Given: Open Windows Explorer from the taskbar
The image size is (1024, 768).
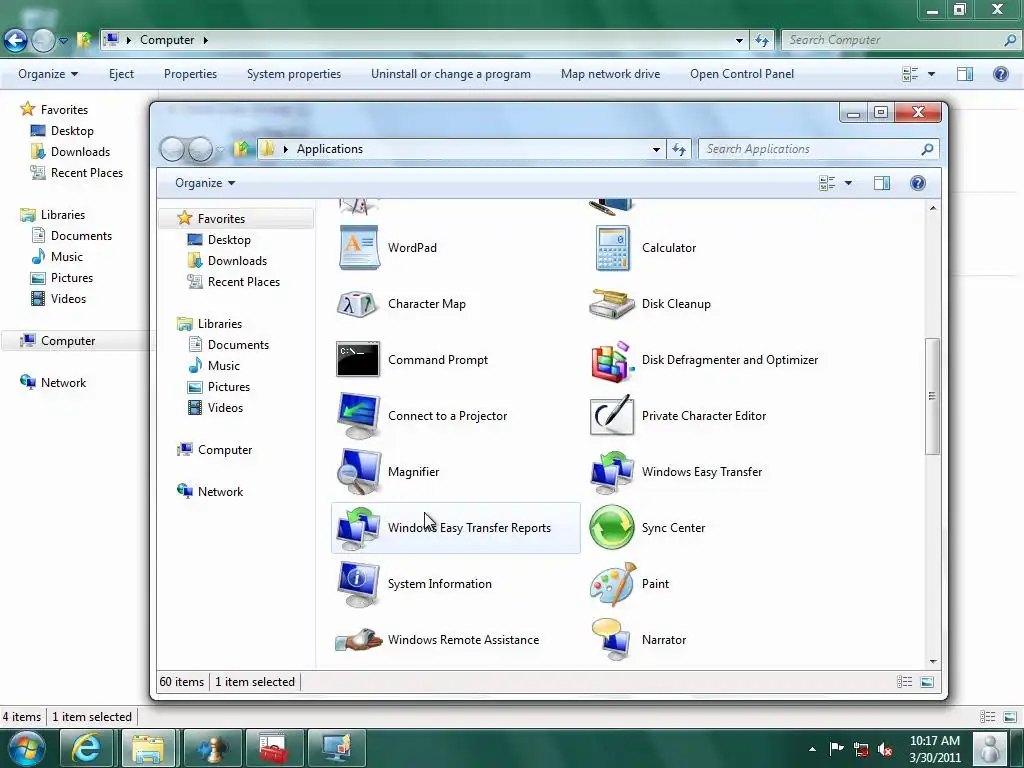Looking at the screenshot, I should pos(148,748).
